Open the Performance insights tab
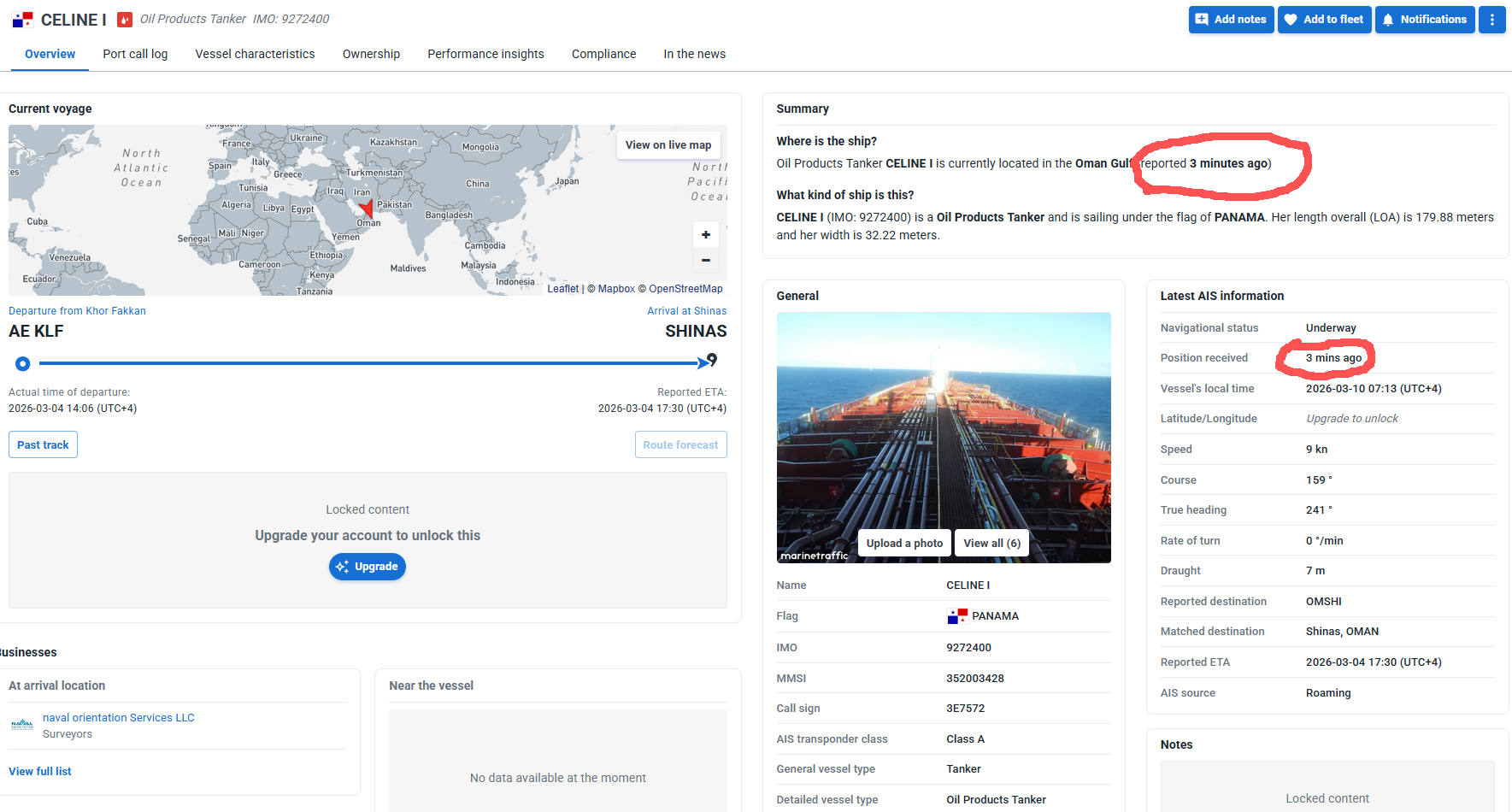 point(485,54)
